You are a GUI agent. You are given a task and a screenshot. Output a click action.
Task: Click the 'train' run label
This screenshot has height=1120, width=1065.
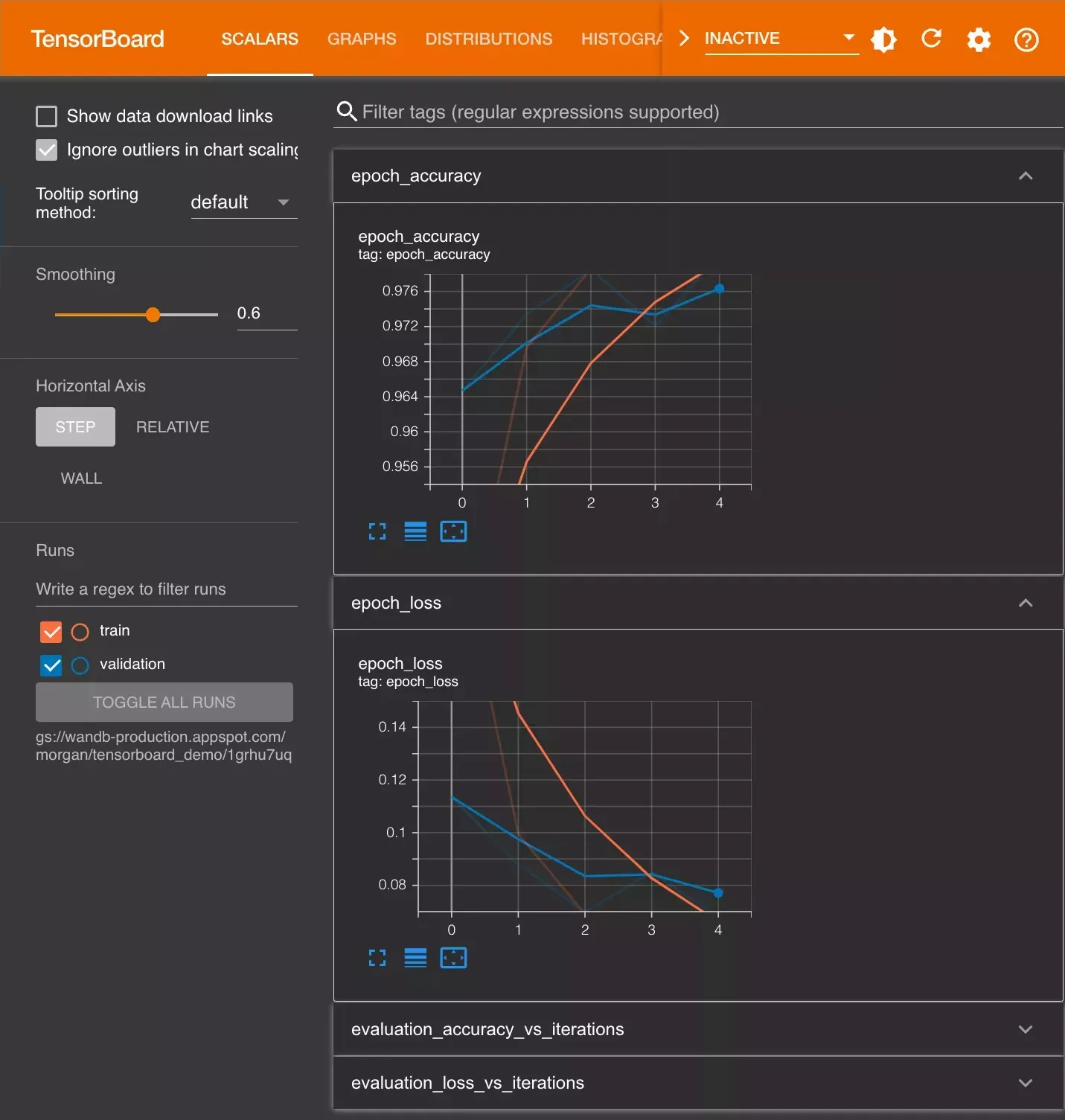pyautogui.click(x=115, y=630)
